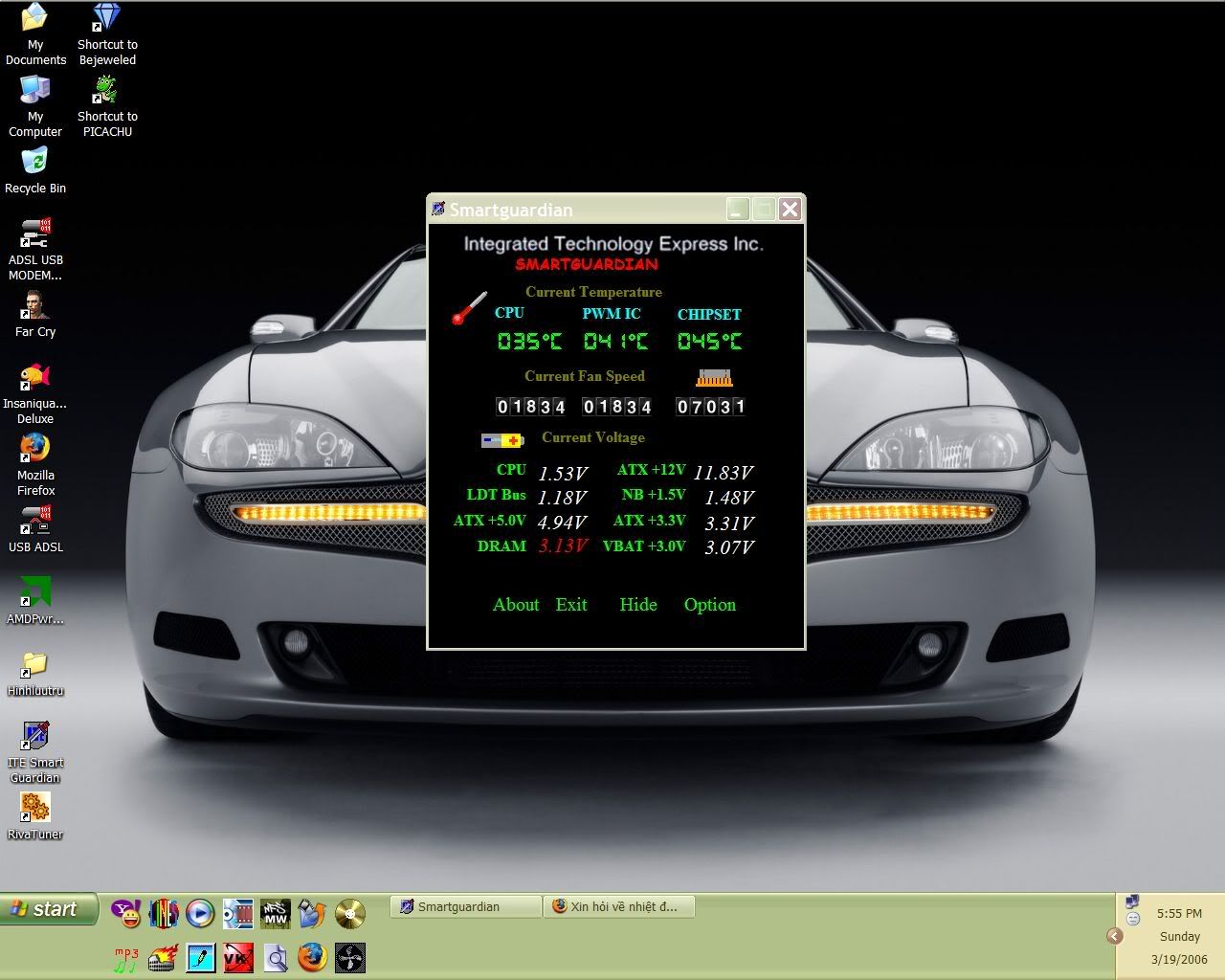The width and height of the screenshot is (1225, 980).
Task: Select the Insaniquarium Deluxe desktop icon
Action: coord(35,392)
